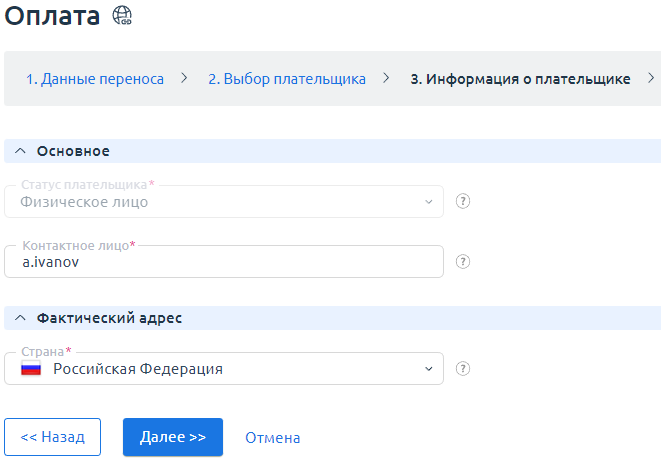Click the Russian flag icon in Страна
661x469 pixels.
31,369
